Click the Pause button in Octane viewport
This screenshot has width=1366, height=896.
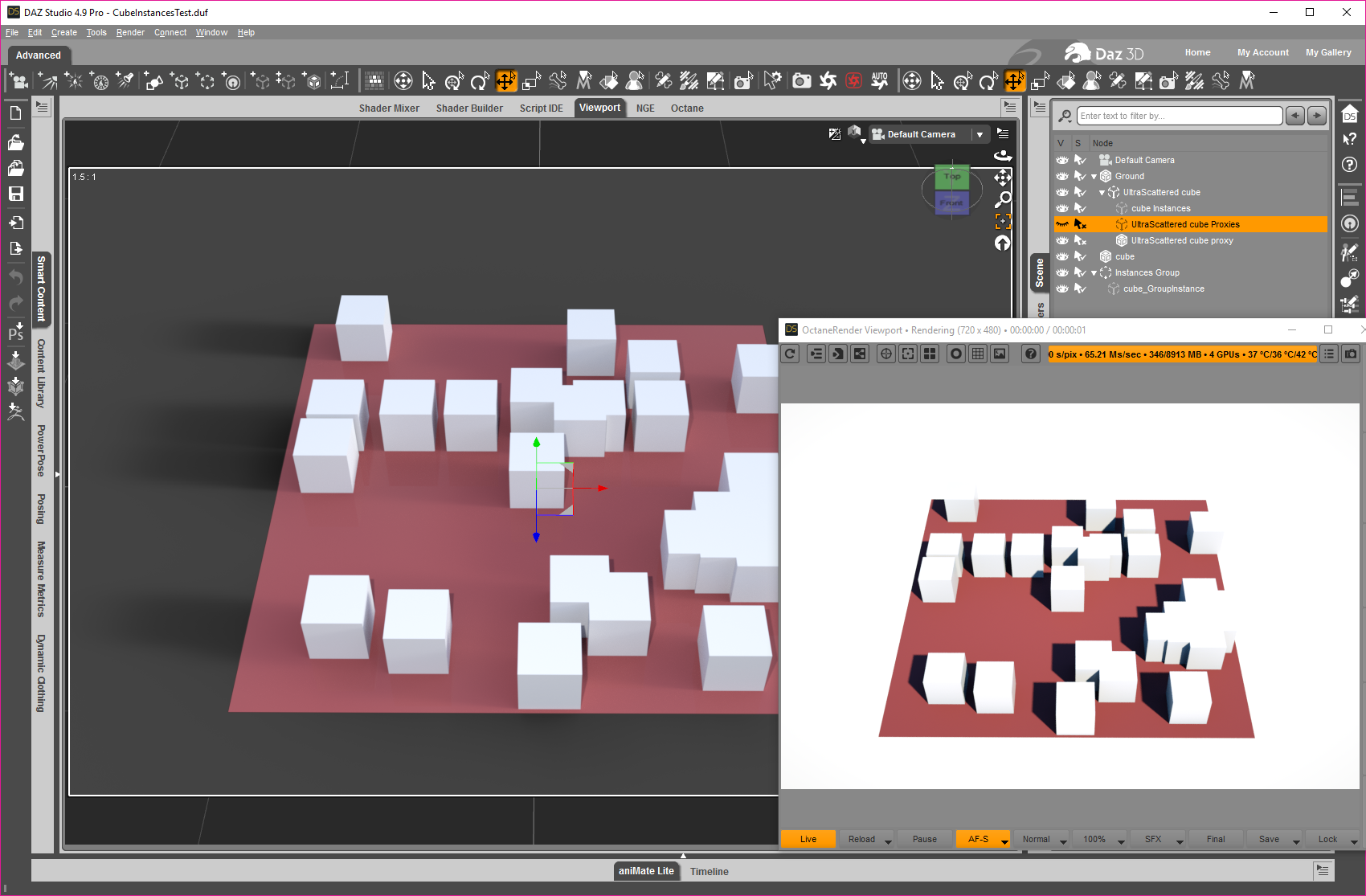(x=925, y=839)
